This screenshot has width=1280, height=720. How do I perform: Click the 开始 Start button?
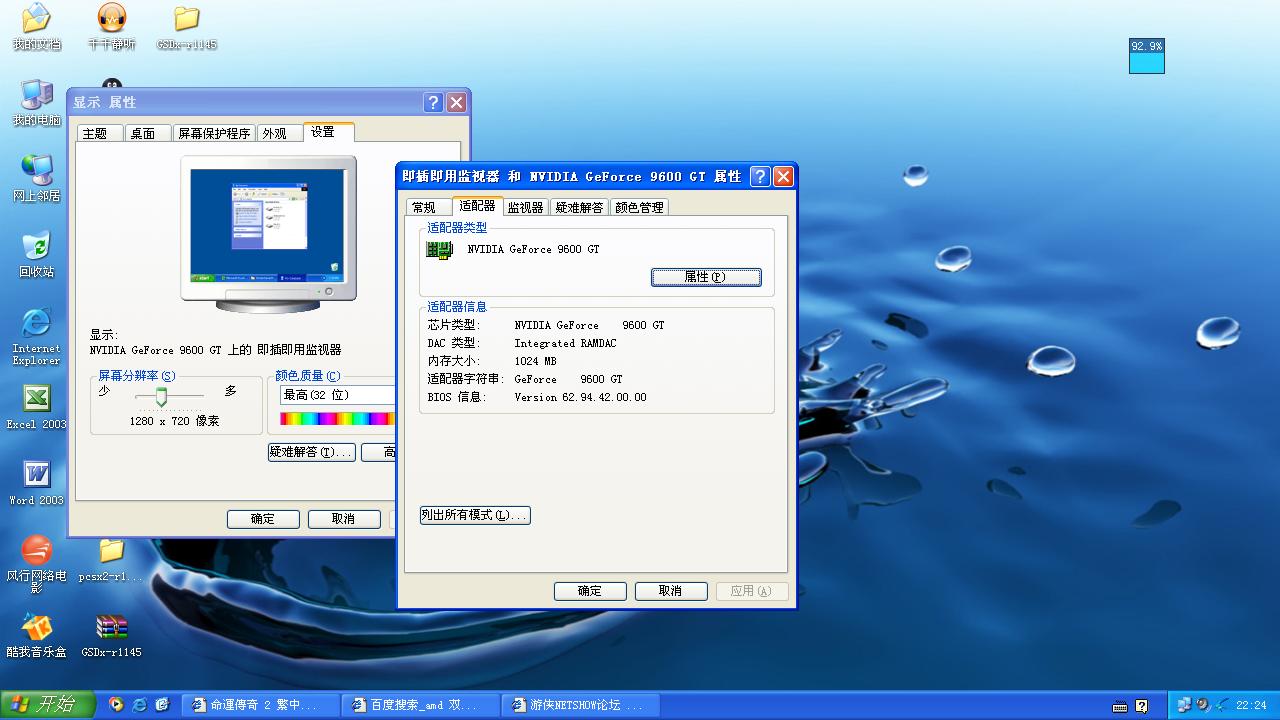pos(47,705)
